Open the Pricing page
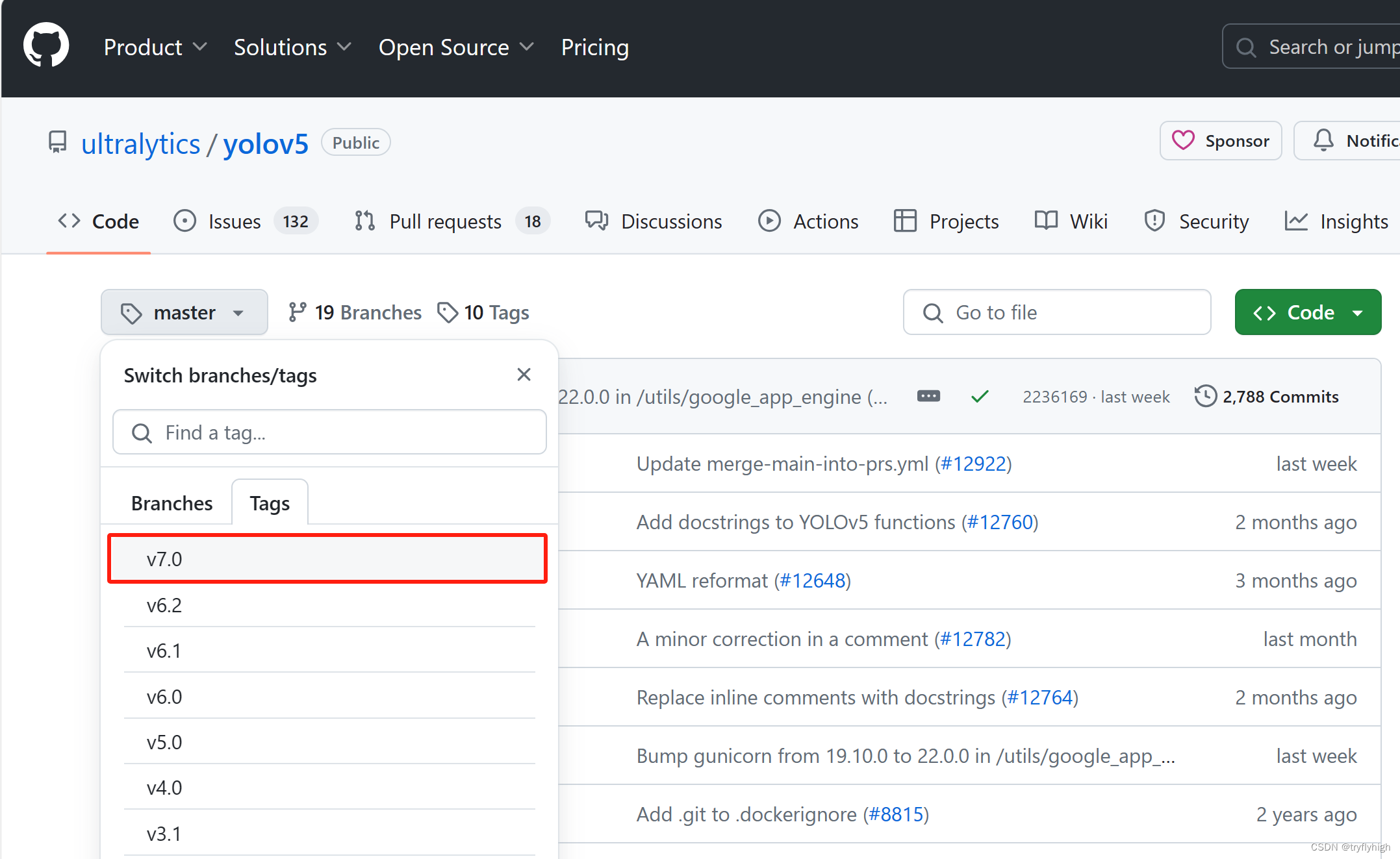Screen dimensions: 1400x859 pos(594,47)
